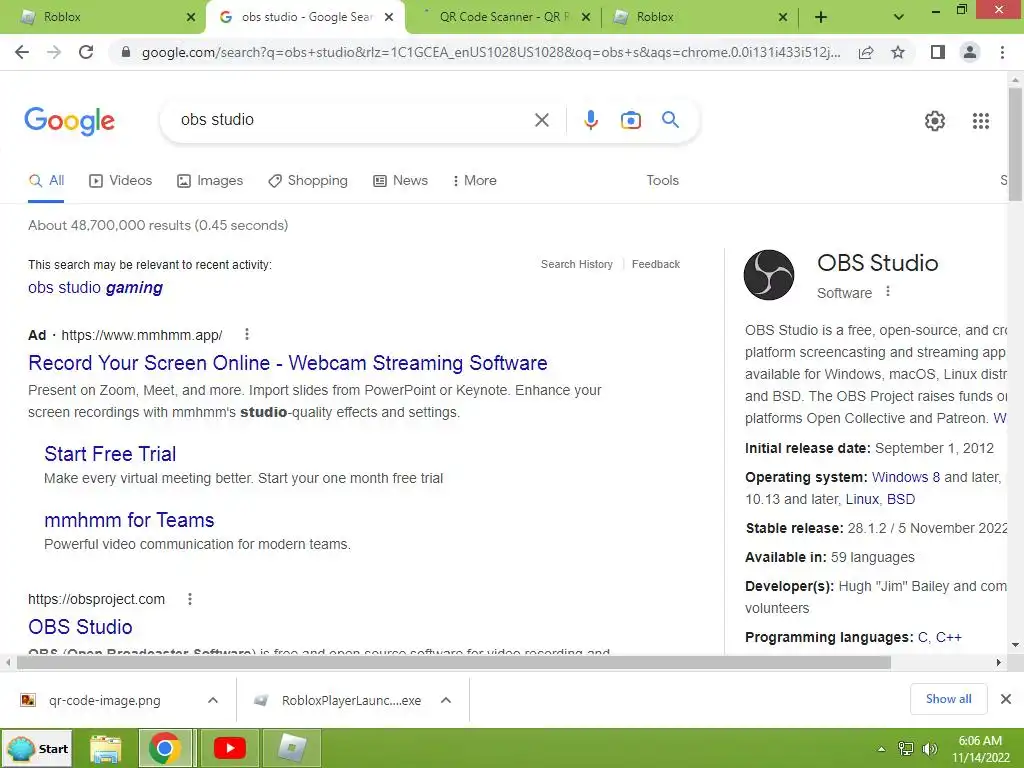Open the More search filters menu
The width and height of the screenshot is (1024, 768).
(474, 180)
